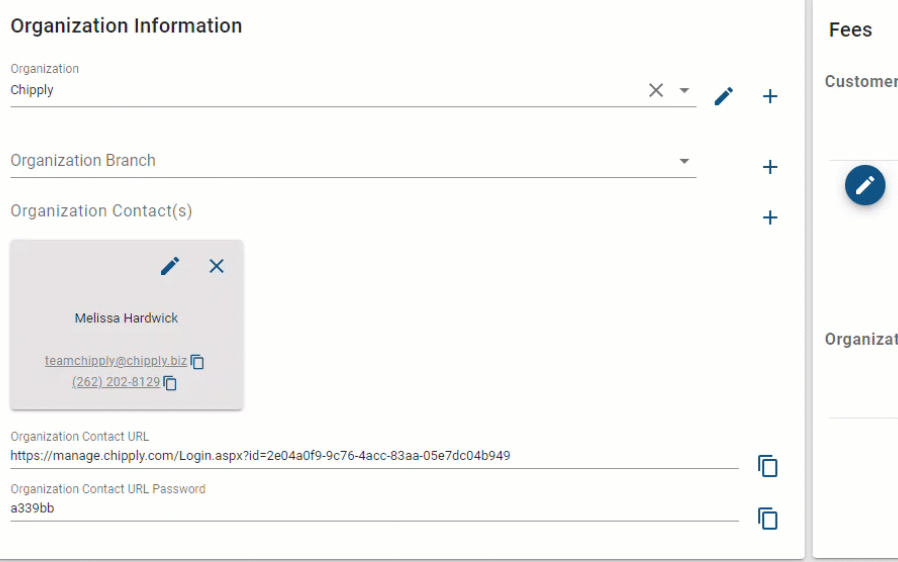Open the Organization Branch dropdown

pos(684,161)
